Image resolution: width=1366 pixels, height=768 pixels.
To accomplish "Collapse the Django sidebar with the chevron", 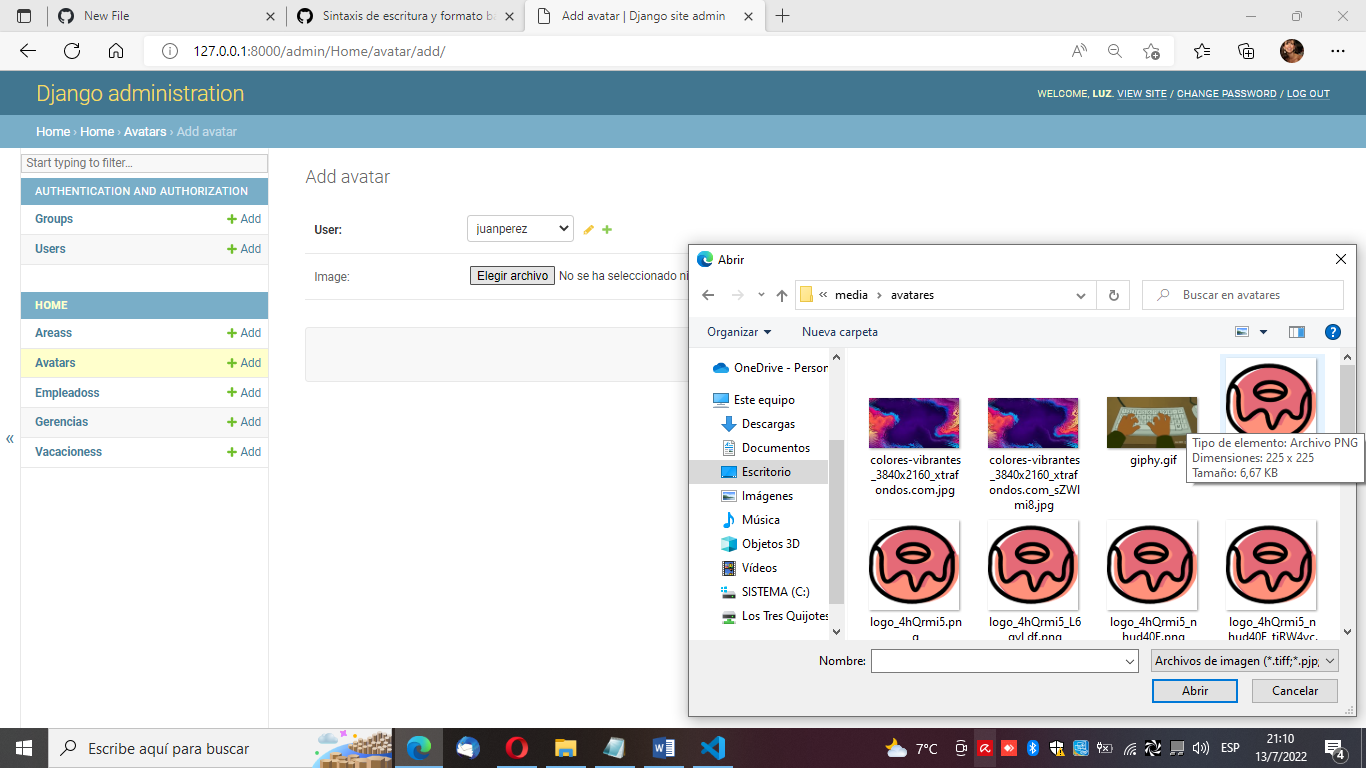I will [x=10, y=439].
